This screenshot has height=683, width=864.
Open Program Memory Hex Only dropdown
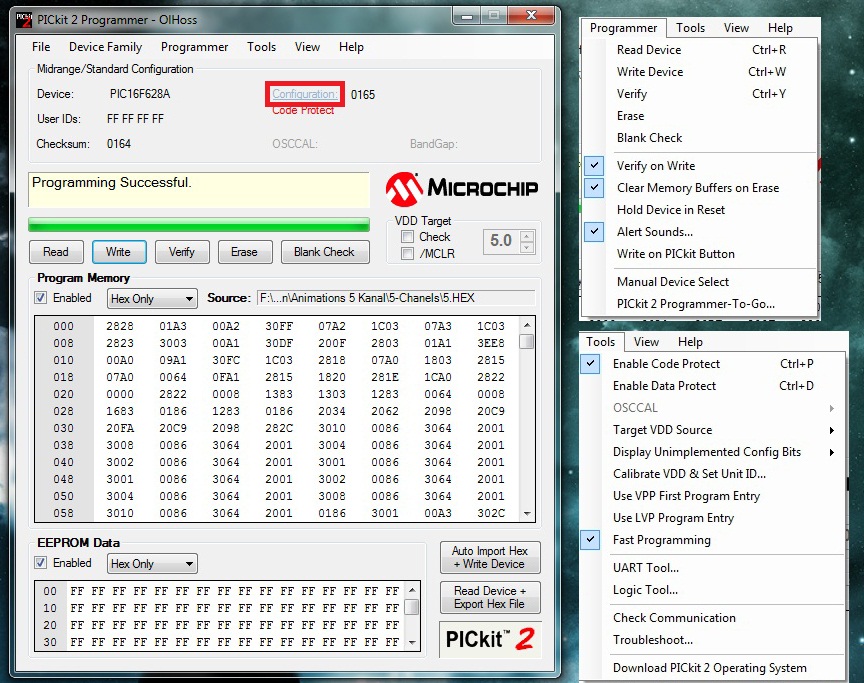[x=152, y=299]
